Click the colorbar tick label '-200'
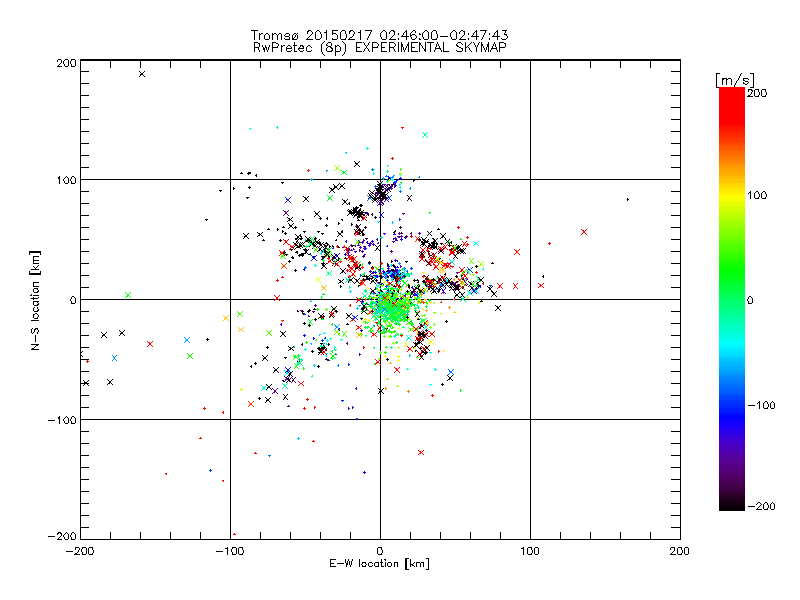The image size is (800, 600). (761, 506)
